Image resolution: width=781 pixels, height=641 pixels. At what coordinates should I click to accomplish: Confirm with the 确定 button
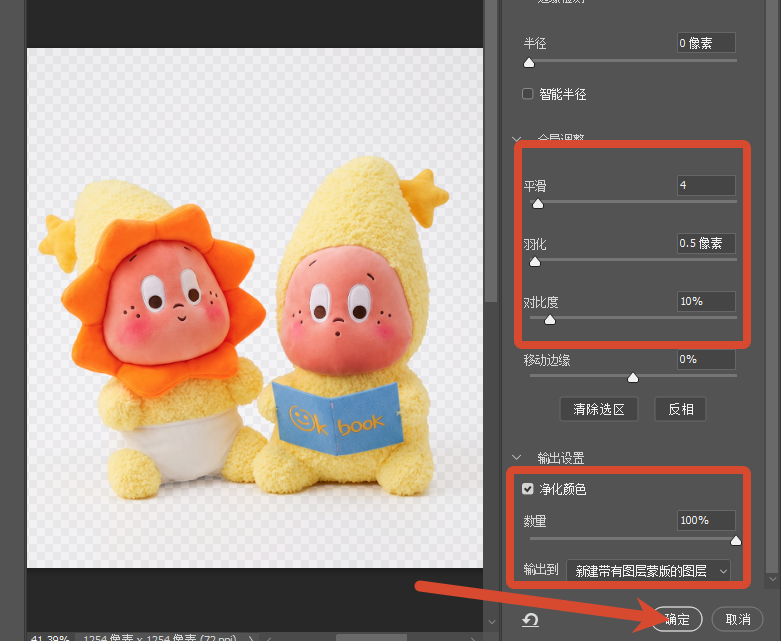pos(676,619)
